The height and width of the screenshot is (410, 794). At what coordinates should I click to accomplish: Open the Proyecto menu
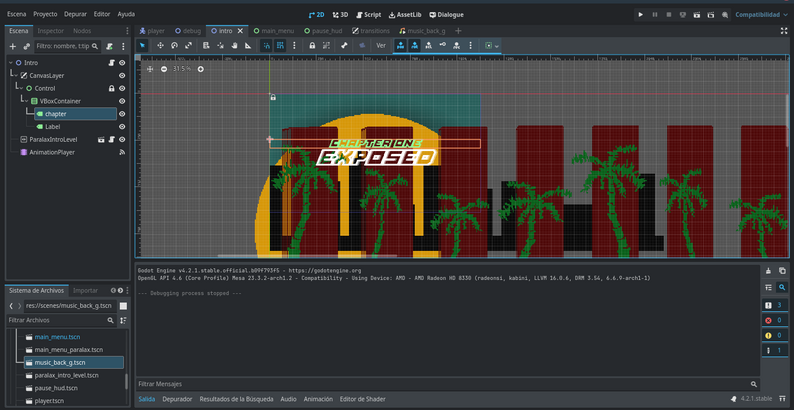tap(45, 15)
